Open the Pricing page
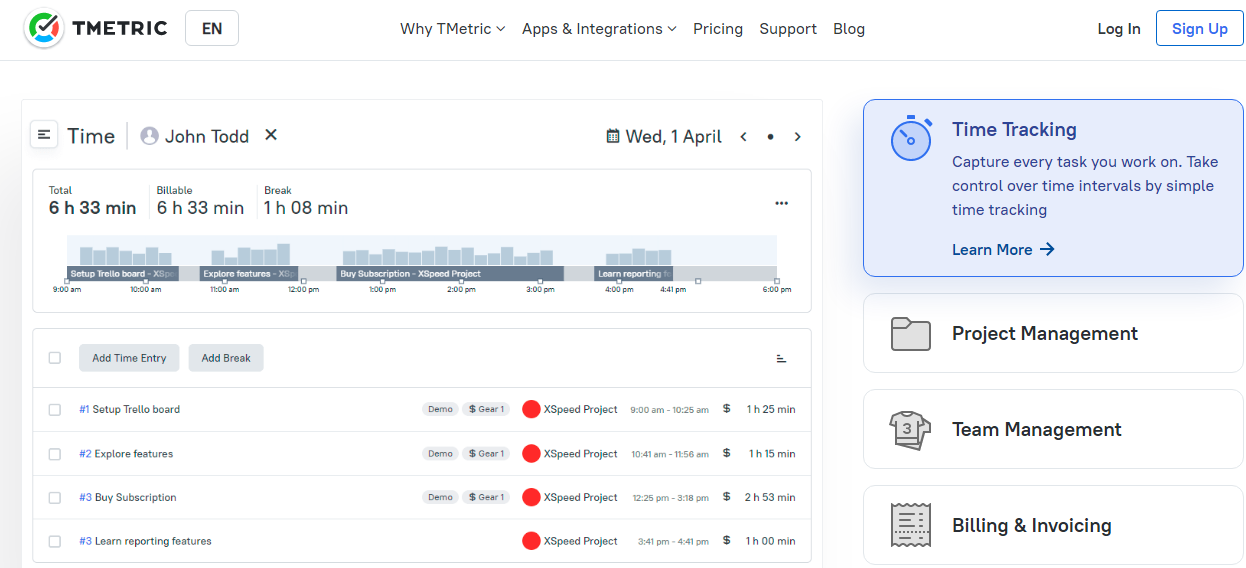 pos(718,29)
